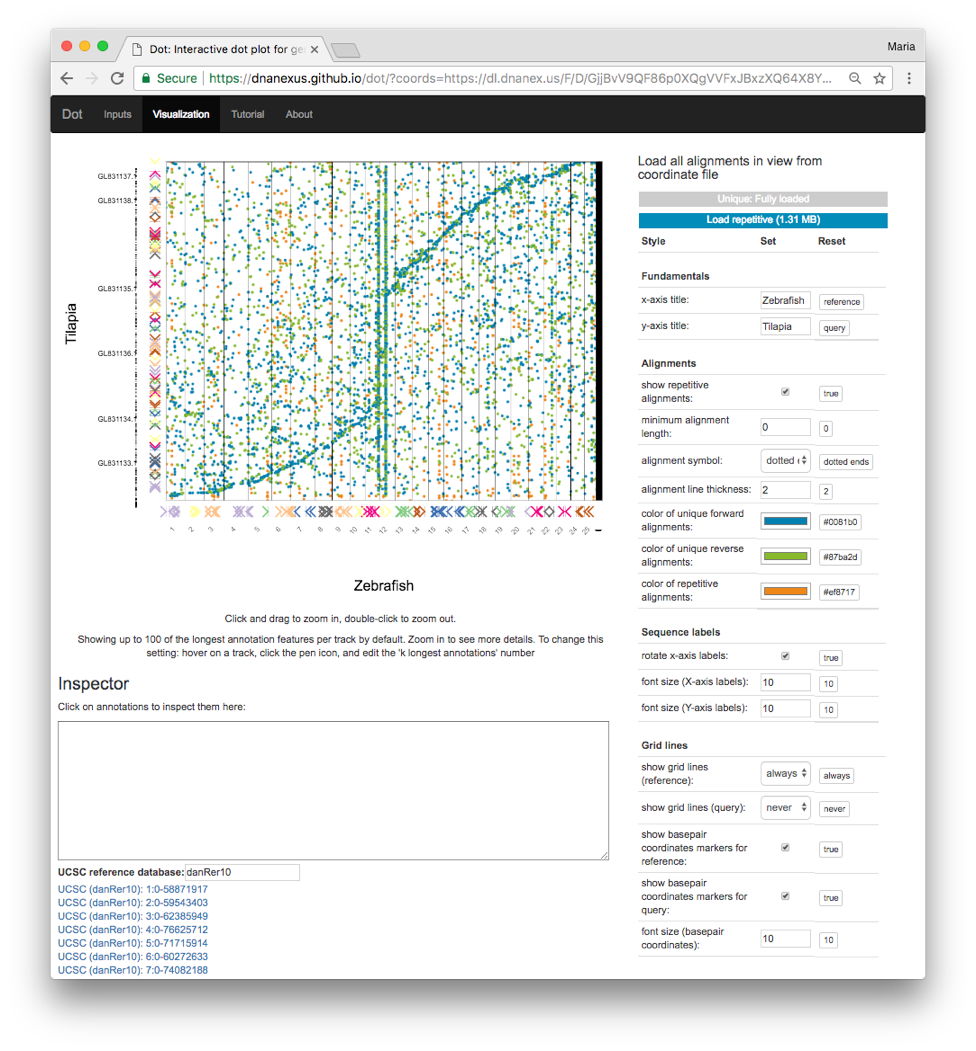
Task: Reset show repetitive alignments to true
Action: tap(831, 393)
